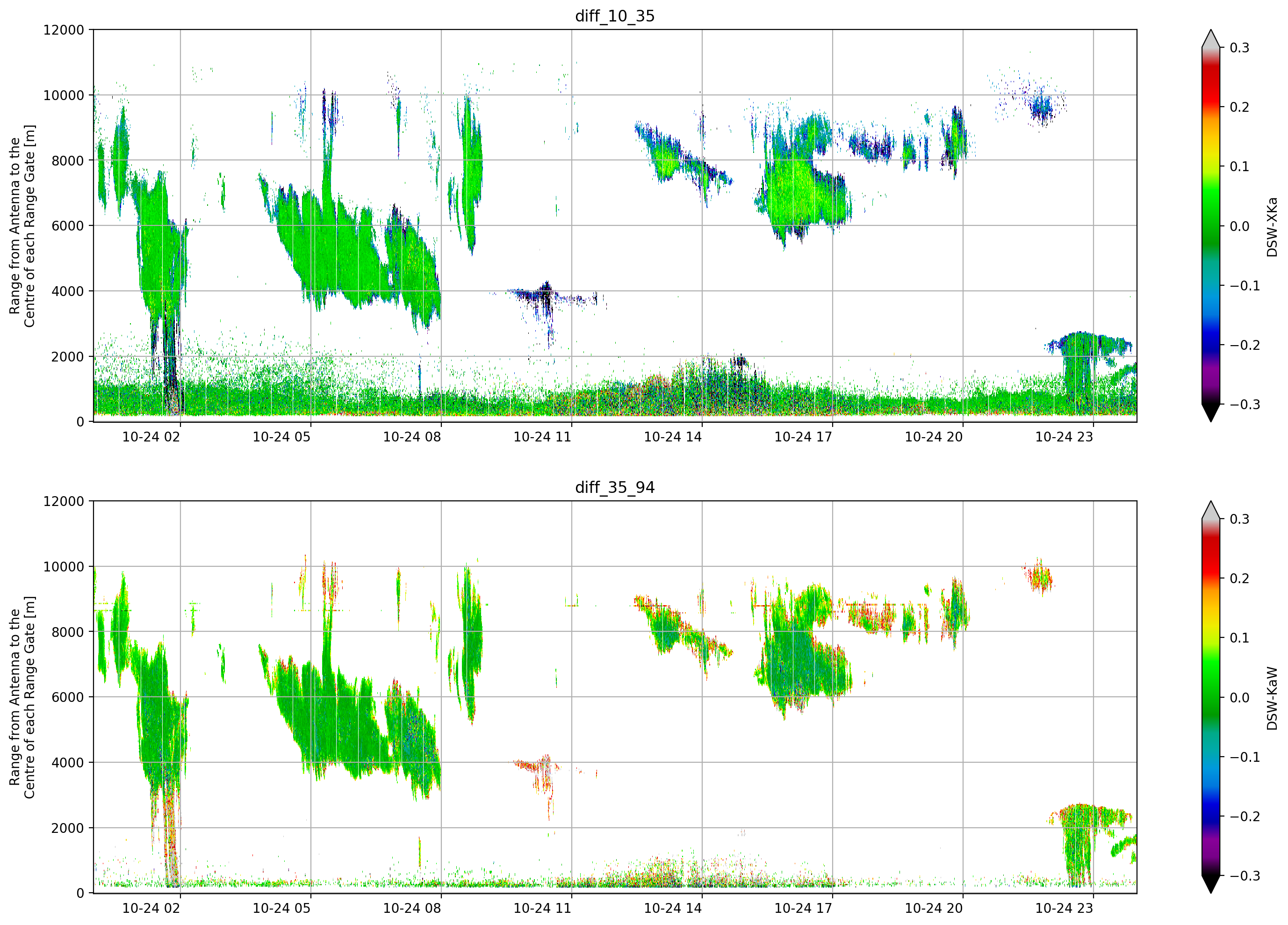This screenshot has height=925, width=1288.
Task: Click the 8000 y-tick on diff_10_35 plot
Action: point(68,160)
